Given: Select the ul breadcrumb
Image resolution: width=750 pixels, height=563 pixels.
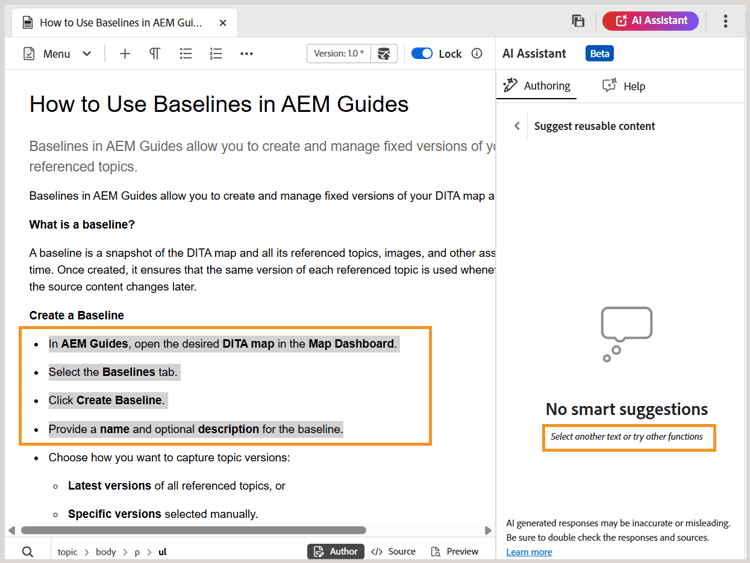Looking at the screenshot, I should pyautogui.click(x=162, y=552).
